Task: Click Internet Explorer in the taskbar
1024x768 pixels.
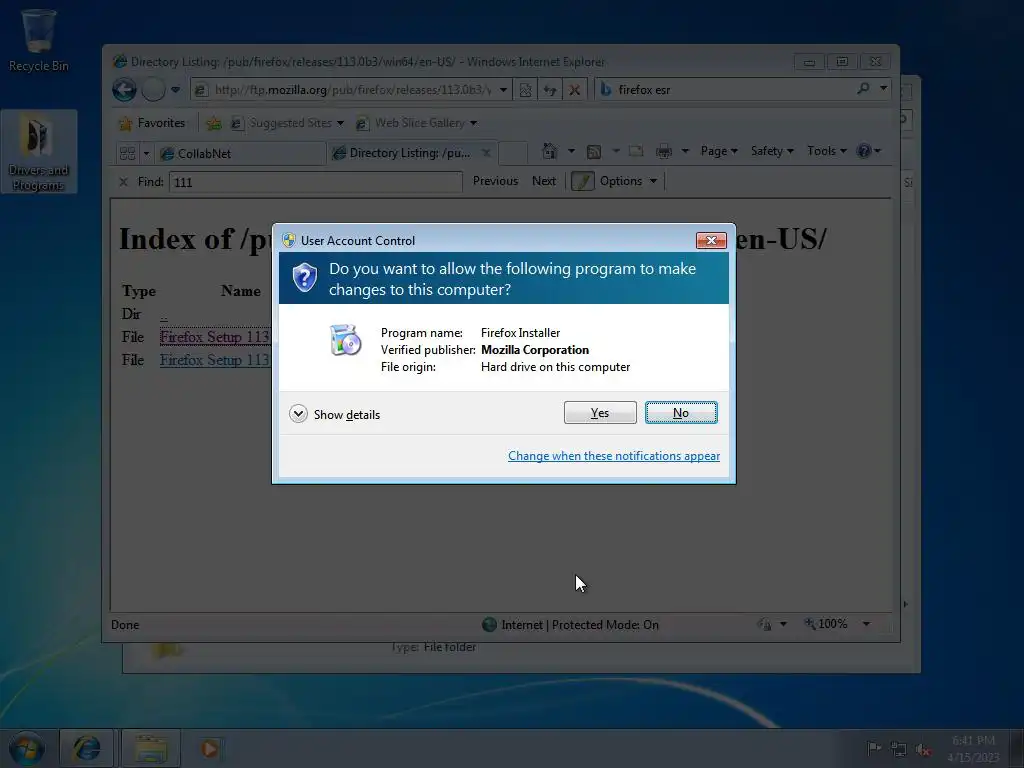Action: [87, 748]
